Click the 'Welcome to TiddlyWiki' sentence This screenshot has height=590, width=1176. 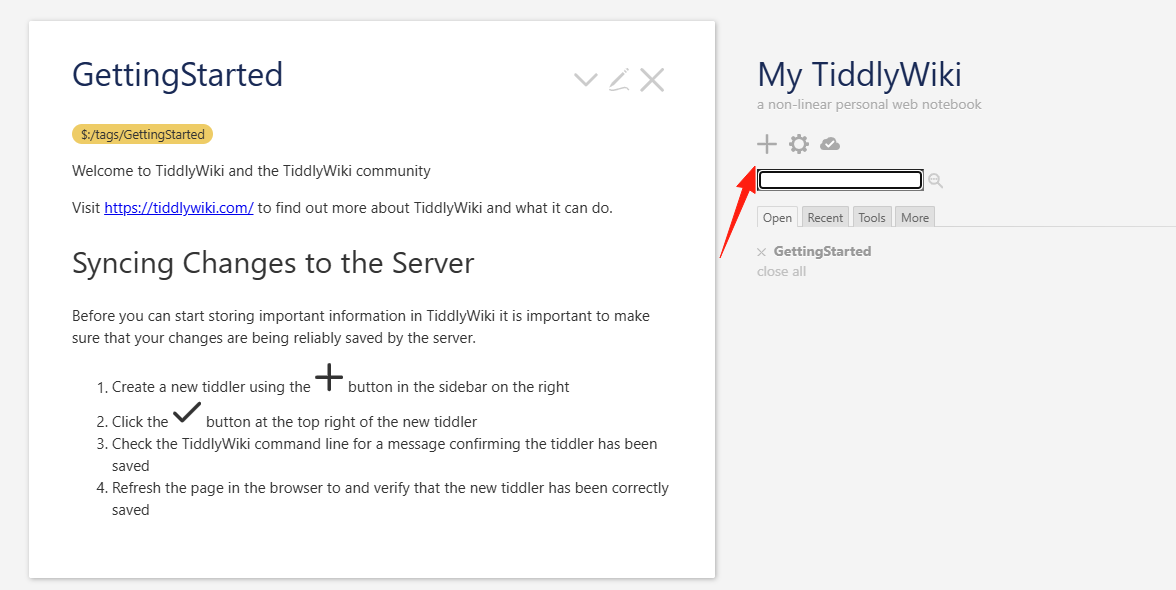251,171
